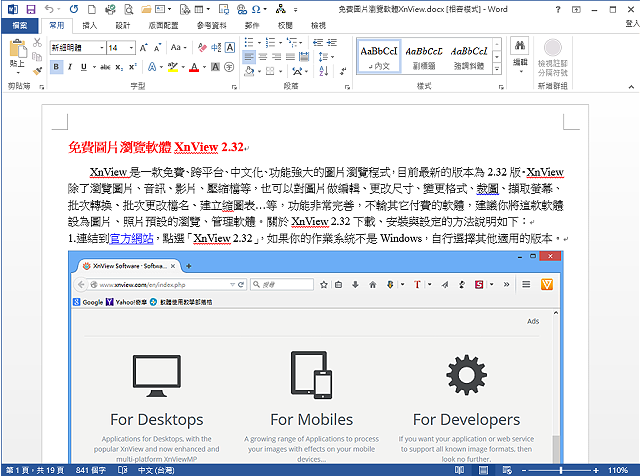This screenshot has height=476, width=640.
Task: Open ribbon display options icon
Action: [576, 9]
